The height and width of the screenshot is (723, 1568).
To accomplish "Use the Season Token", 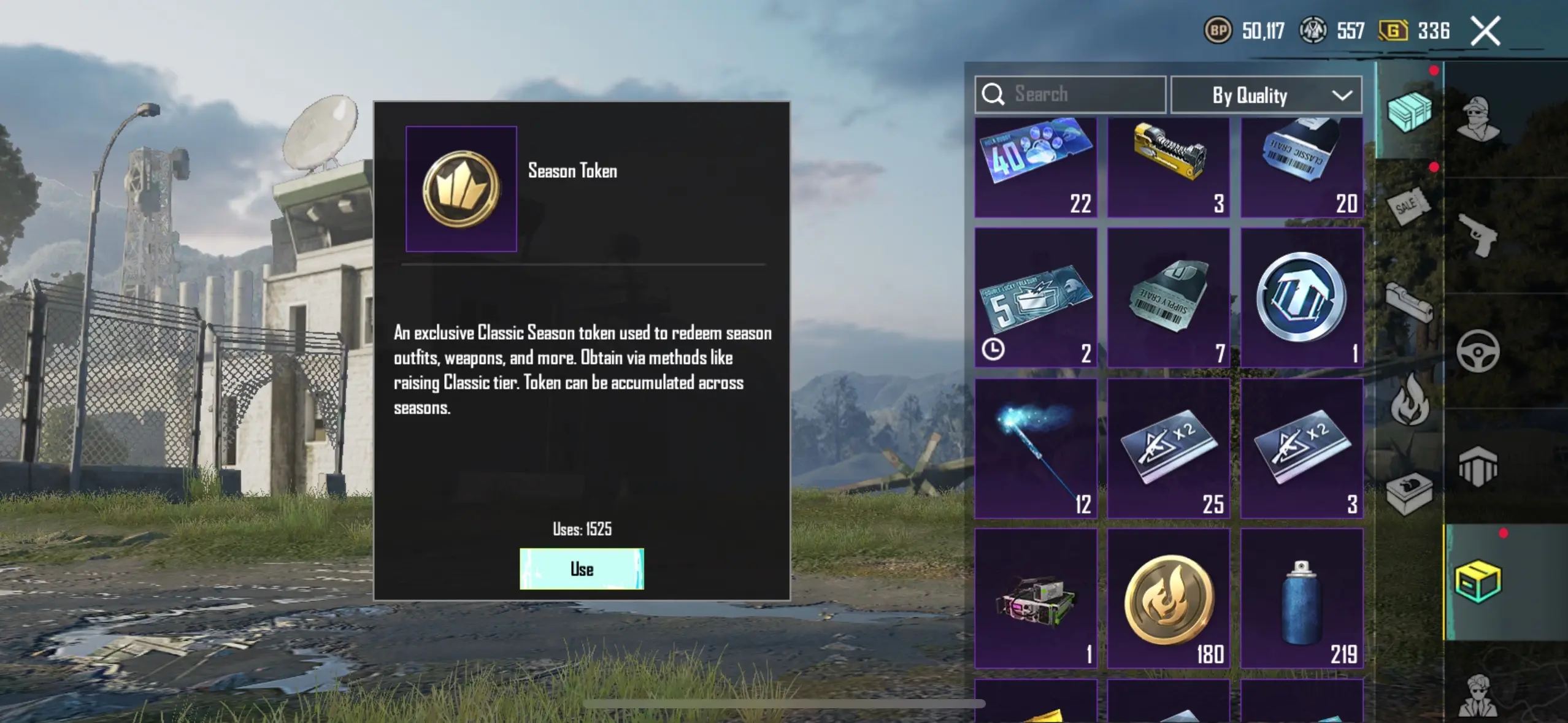I will point(582,568).
